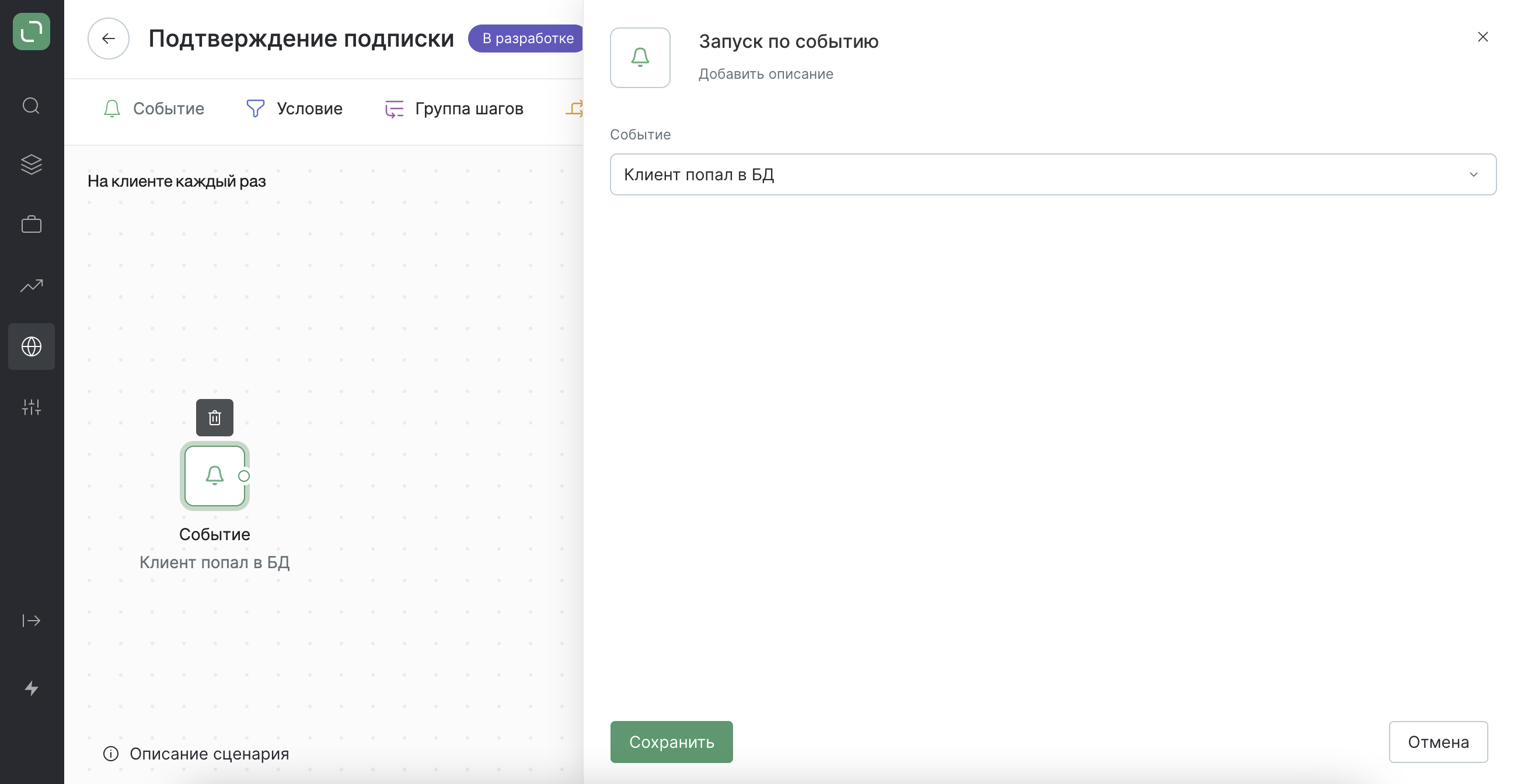This screenshot has height=784, width=1514.
Task: Select the Событие bell node on canvas
Action: click(215, 475)
